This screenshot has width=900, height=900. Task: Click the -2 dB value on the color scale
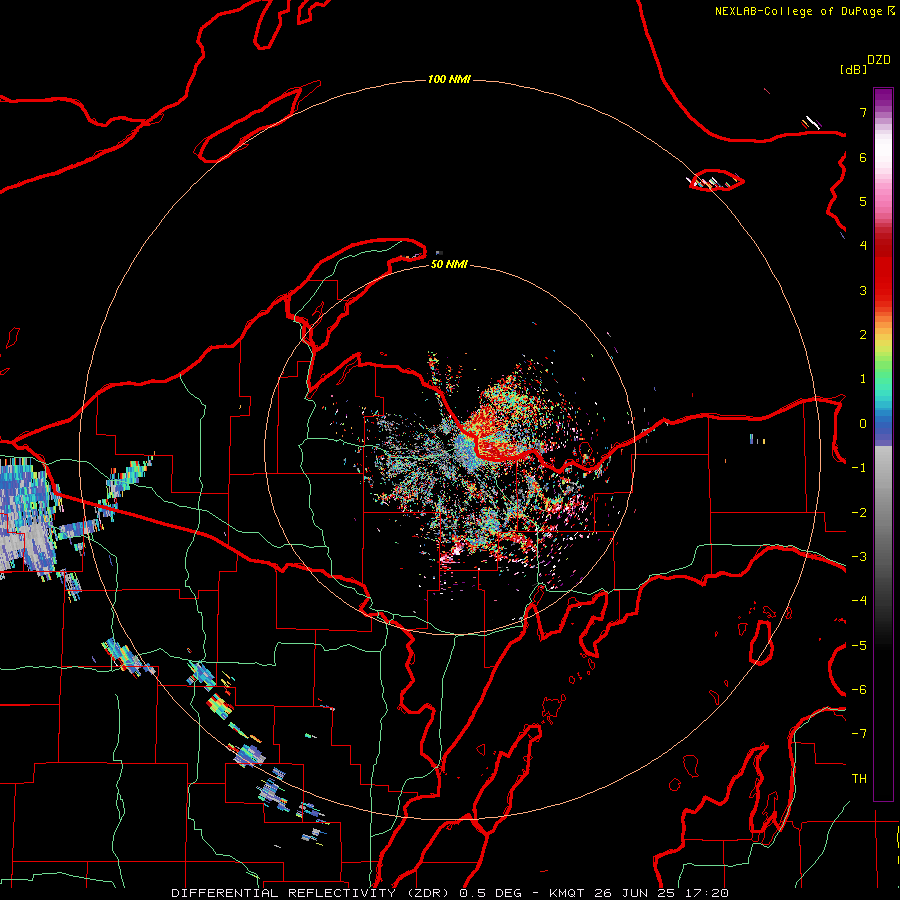859,513
